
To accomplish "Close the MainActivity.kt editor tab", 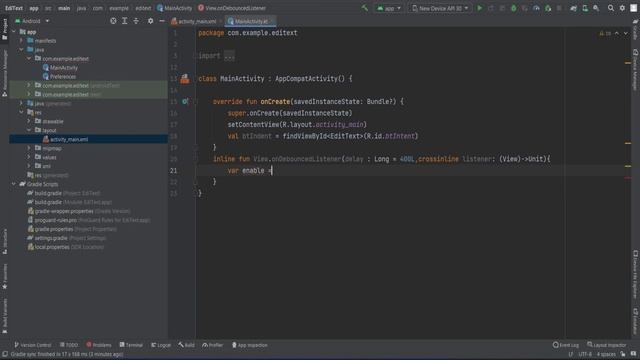I will tap(272, 21).
